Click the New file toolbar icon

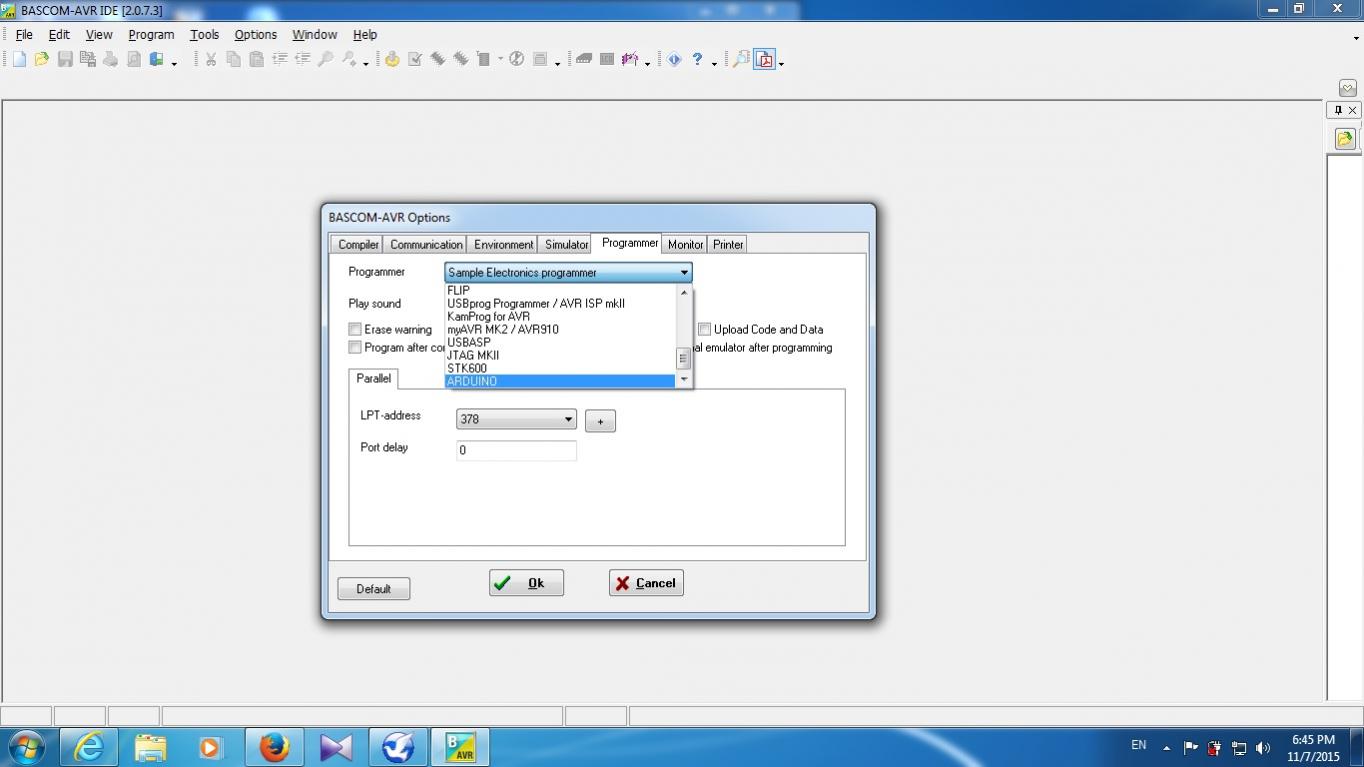point(19,60)
